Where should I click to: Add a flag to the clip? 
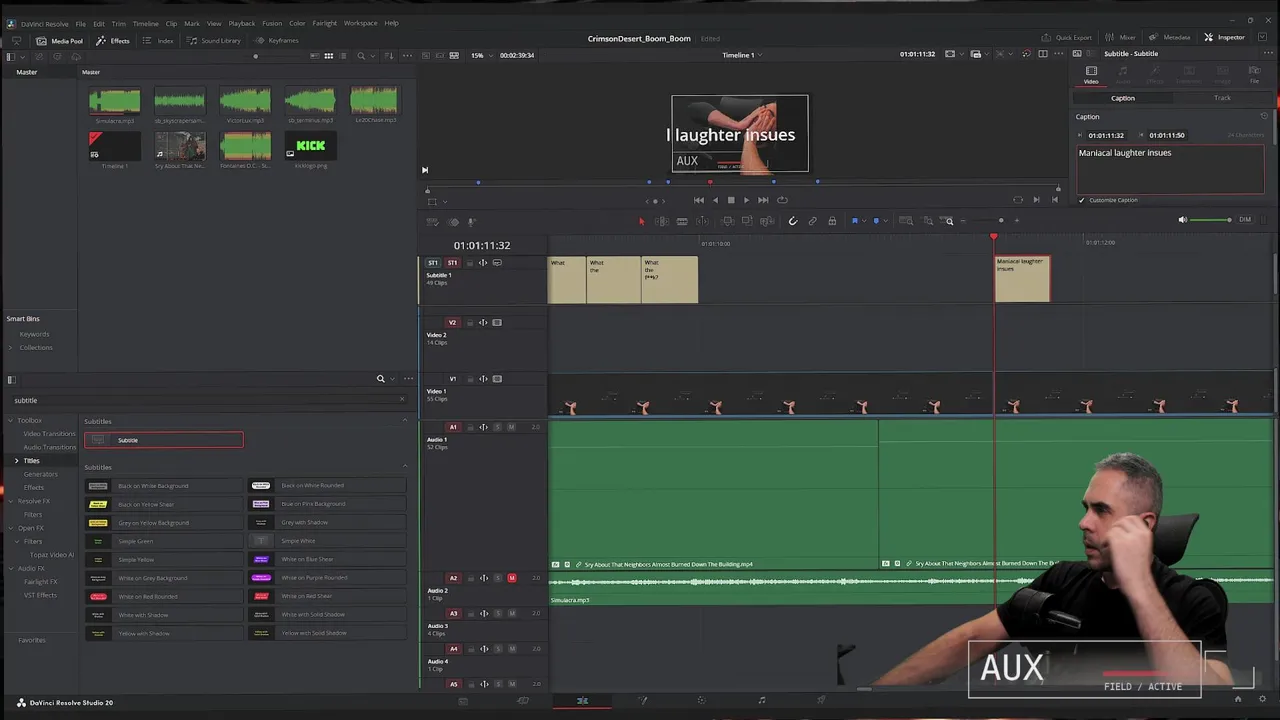[x=854, y=221]
